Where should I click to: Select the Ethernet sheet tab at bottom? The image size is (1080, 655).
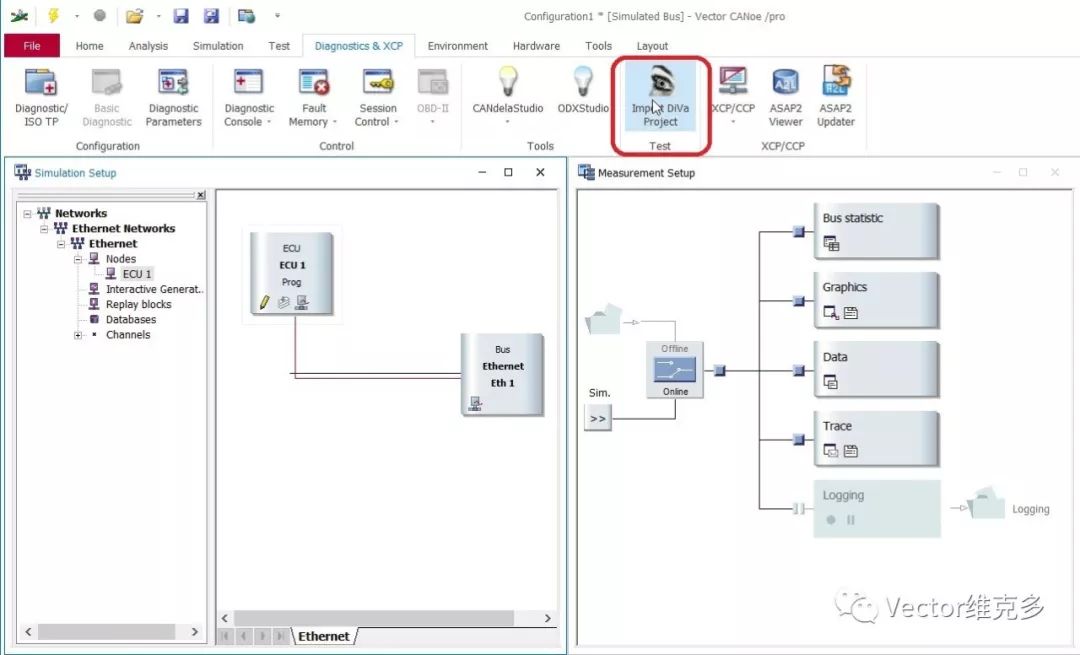[324, 636]
